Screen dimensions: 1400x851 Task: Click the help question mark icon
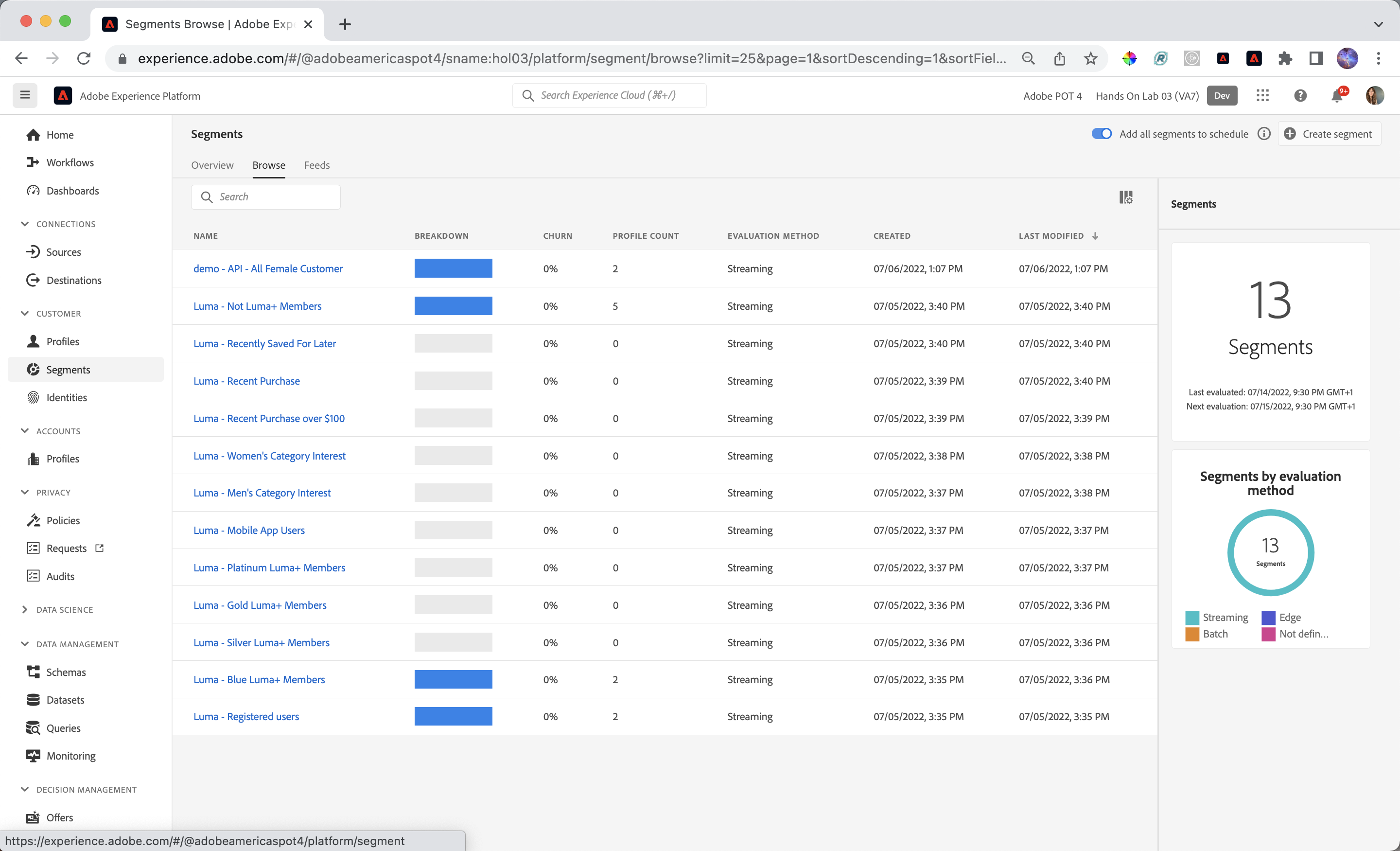click(1300, 95)
